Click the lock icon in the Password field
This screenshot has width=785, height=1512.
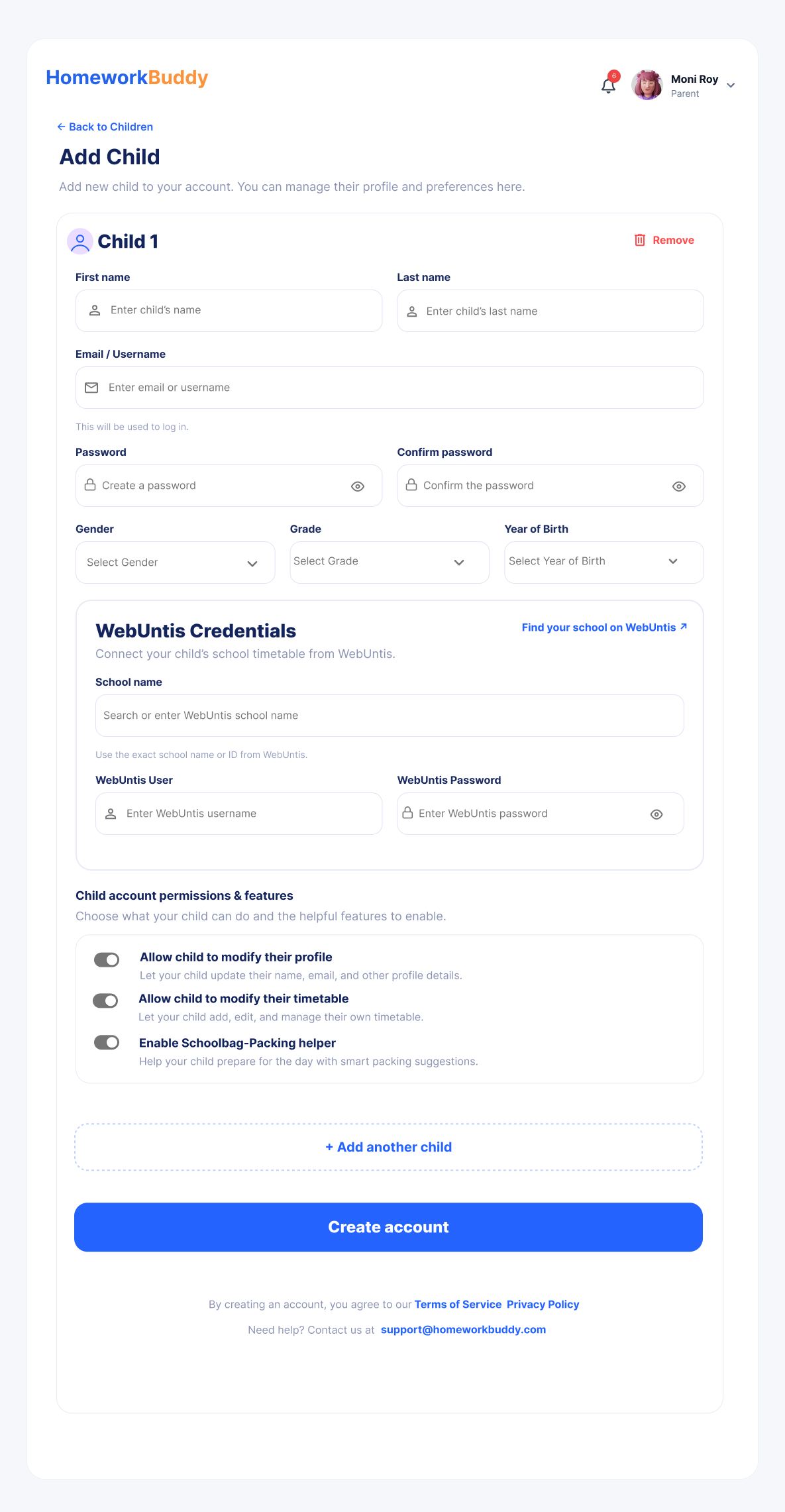[x=90, y=485]
